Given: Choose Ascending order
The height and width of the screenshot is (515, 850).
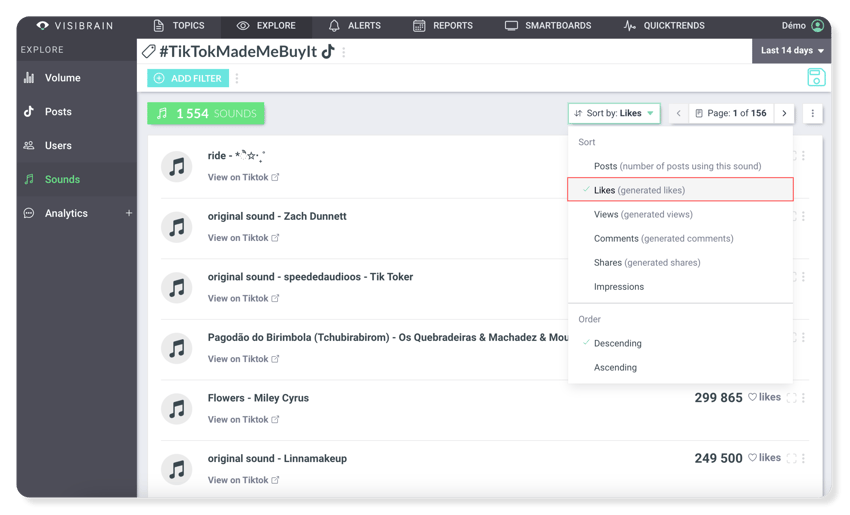Looking at the screenshot, I should (680, 368).
